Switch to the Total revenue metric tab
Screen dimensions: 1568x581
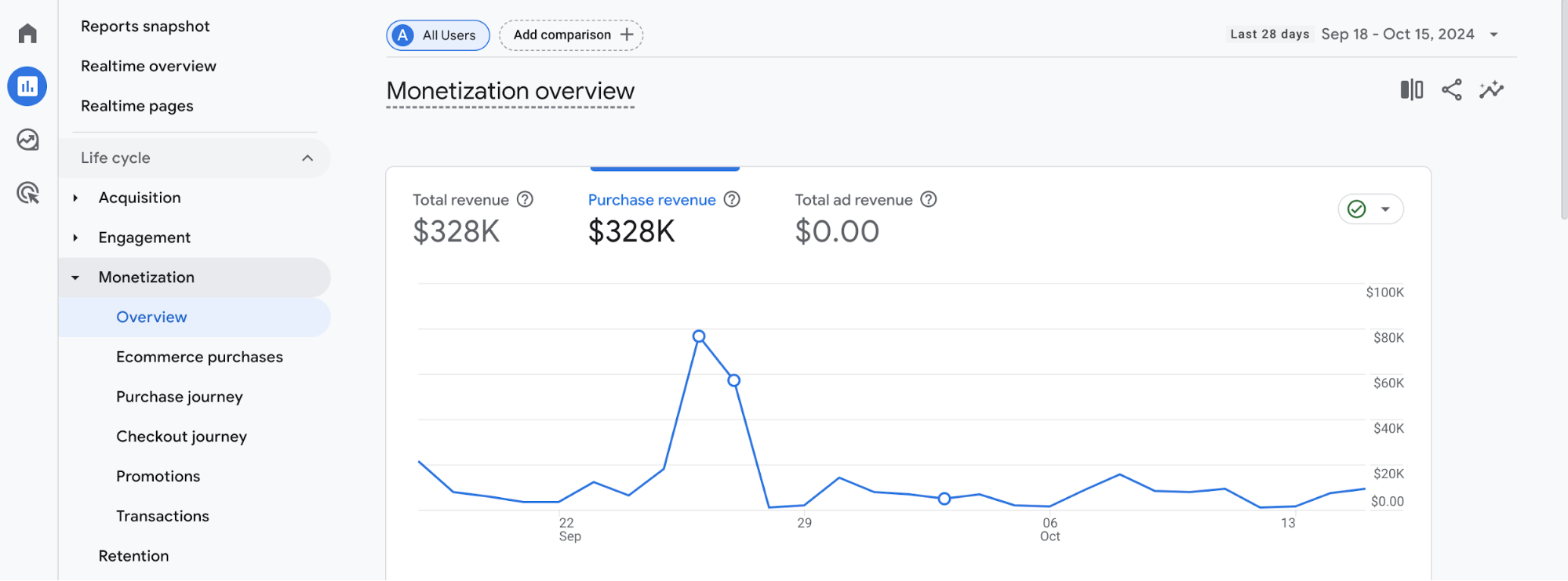pyautogui.click(x=473, y=217)
